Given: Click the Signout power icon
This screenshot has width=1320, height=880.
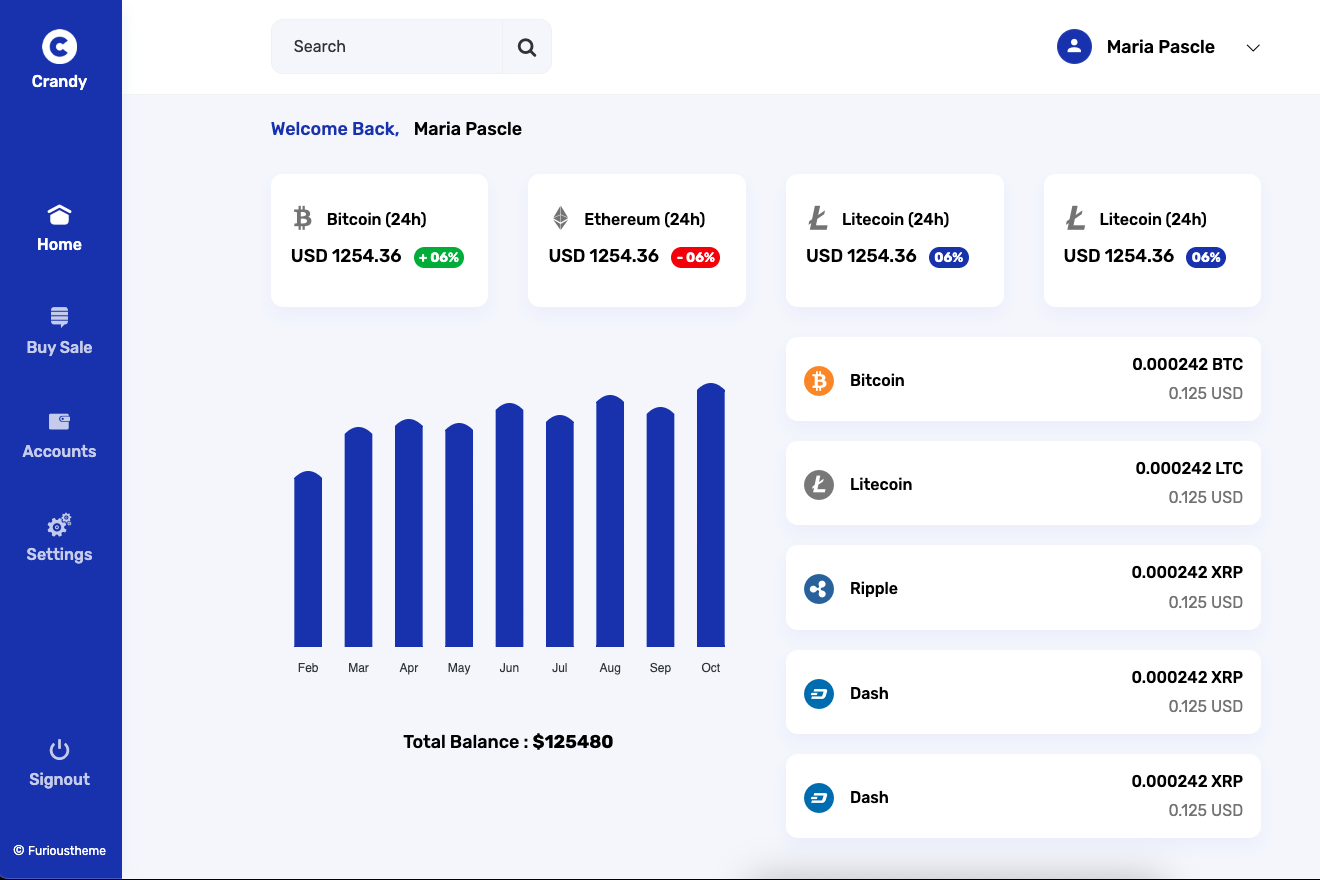Looking at the screenshot, I should click(x=59, y=750).
